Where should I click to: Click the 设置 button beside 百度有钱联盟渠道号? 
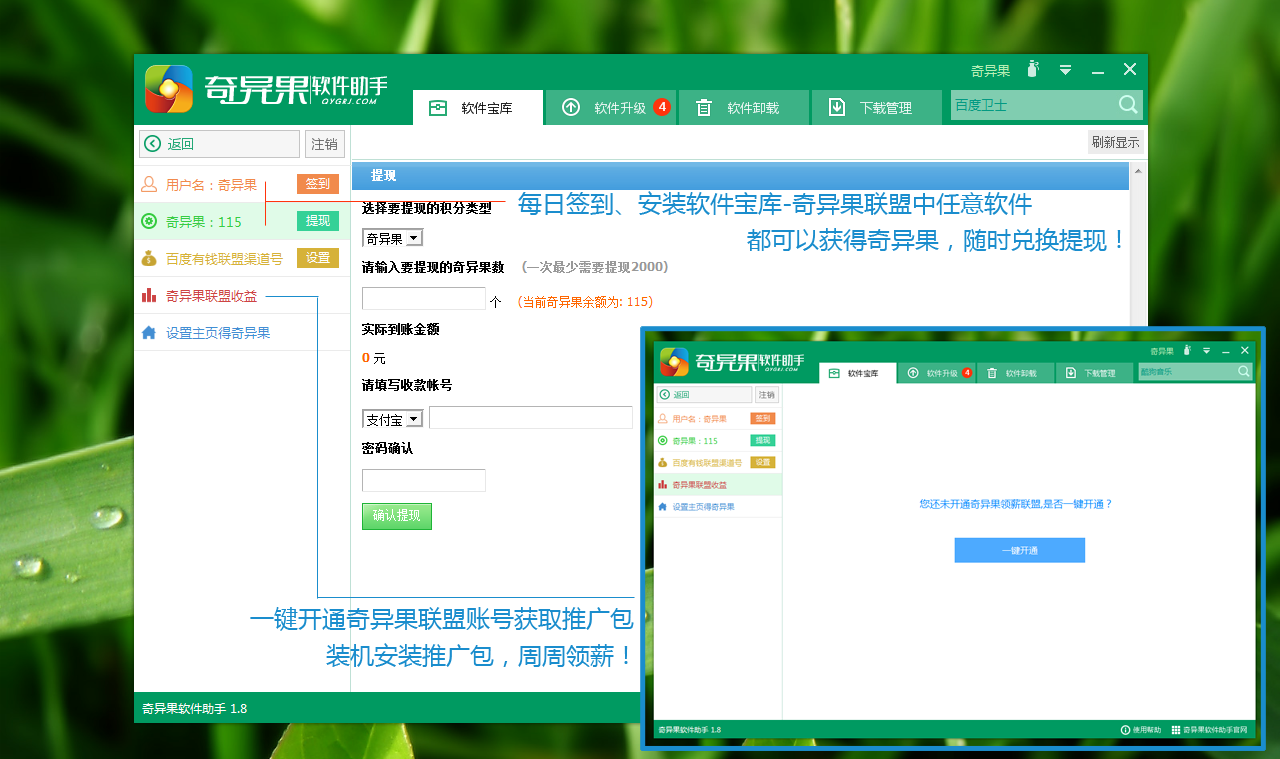click(318, 258)
